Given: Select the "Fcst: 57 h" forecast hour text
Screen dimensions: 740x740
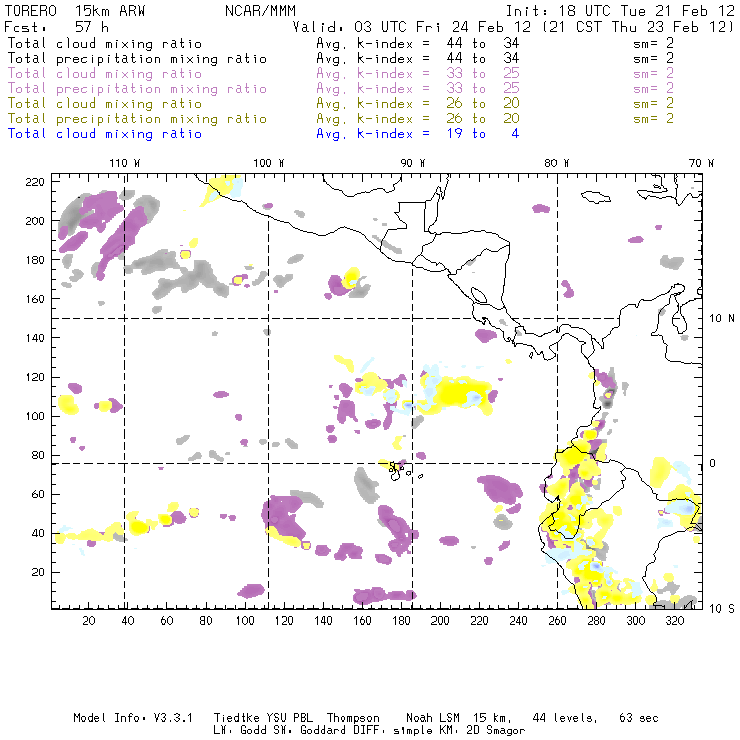Looking at the screenshot, I should [56, 27].
